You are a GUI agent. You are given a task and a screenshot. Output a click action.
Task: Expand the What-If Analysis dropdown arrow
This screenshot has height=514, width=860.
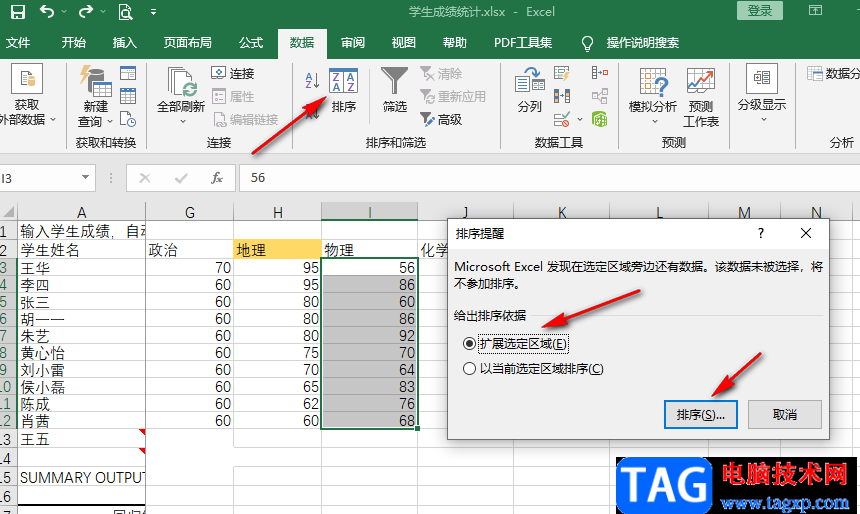point(654,121)
